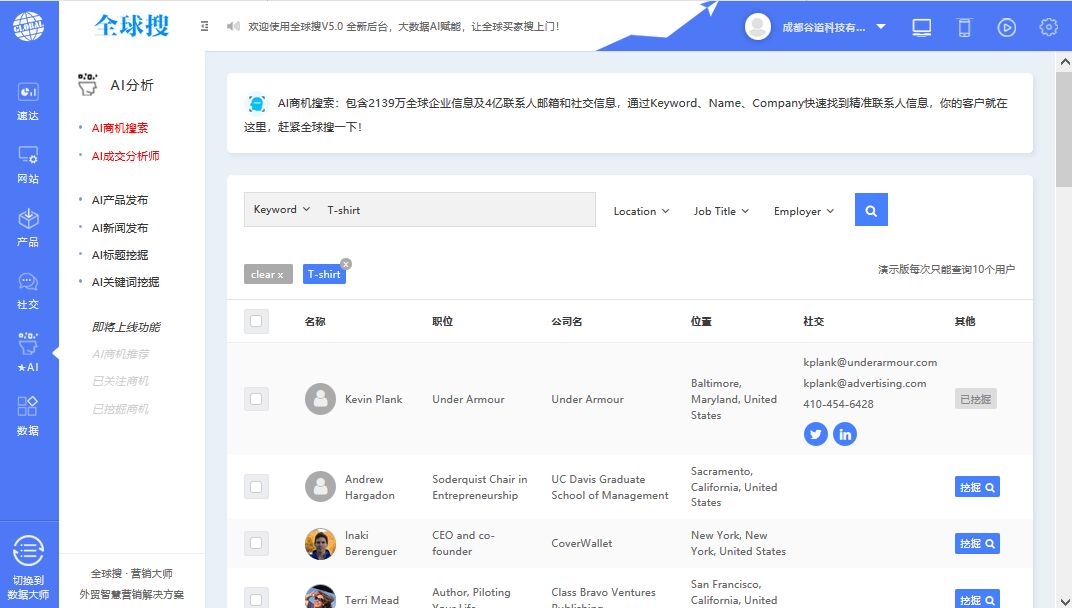Open the settings gear in the top bar
This screenshot has width=1072, height=608.
[1048, 27]
